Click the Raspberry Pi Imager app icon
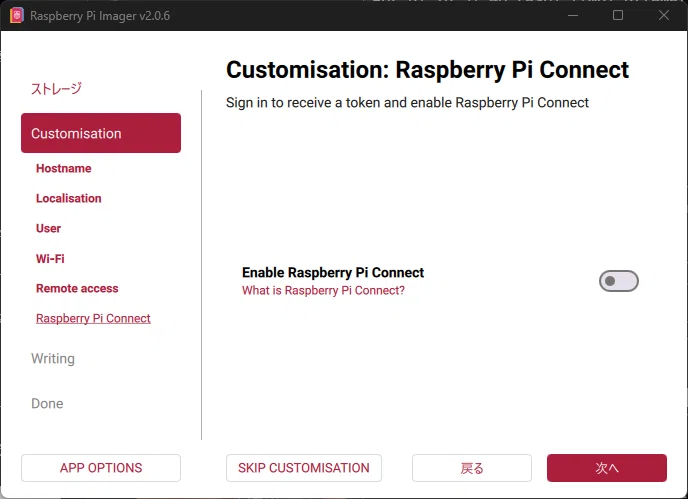The height and width of the screenshot is (499, 688). click(17, 15)
